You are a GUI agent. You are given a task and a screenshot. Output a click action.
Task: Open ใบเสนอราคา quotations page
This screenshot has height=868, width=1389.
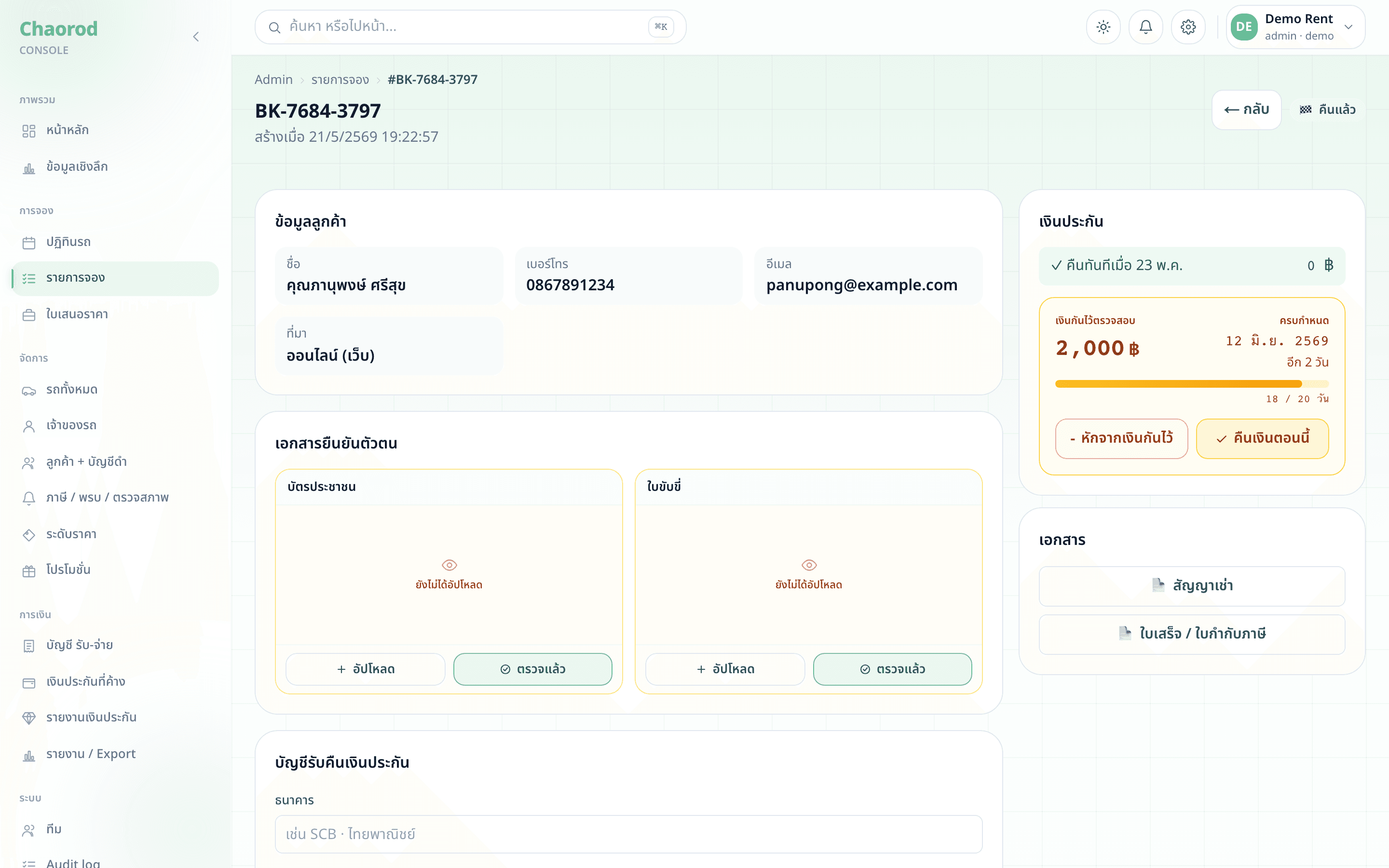point(115,314)
